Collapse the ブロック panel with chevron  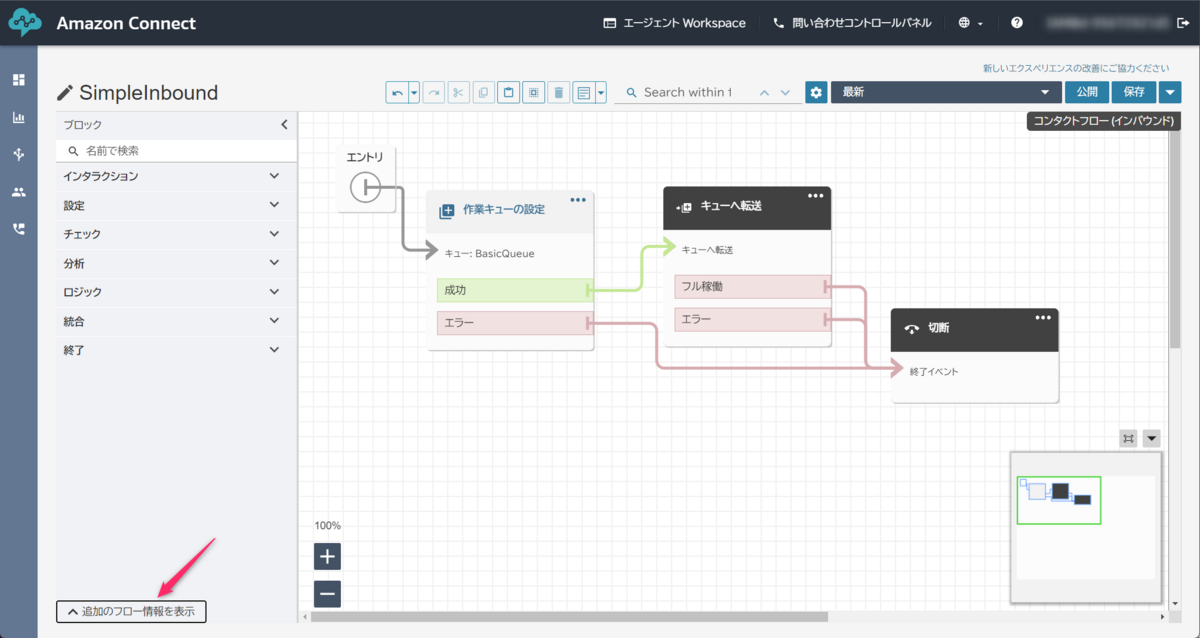[284, 125]
